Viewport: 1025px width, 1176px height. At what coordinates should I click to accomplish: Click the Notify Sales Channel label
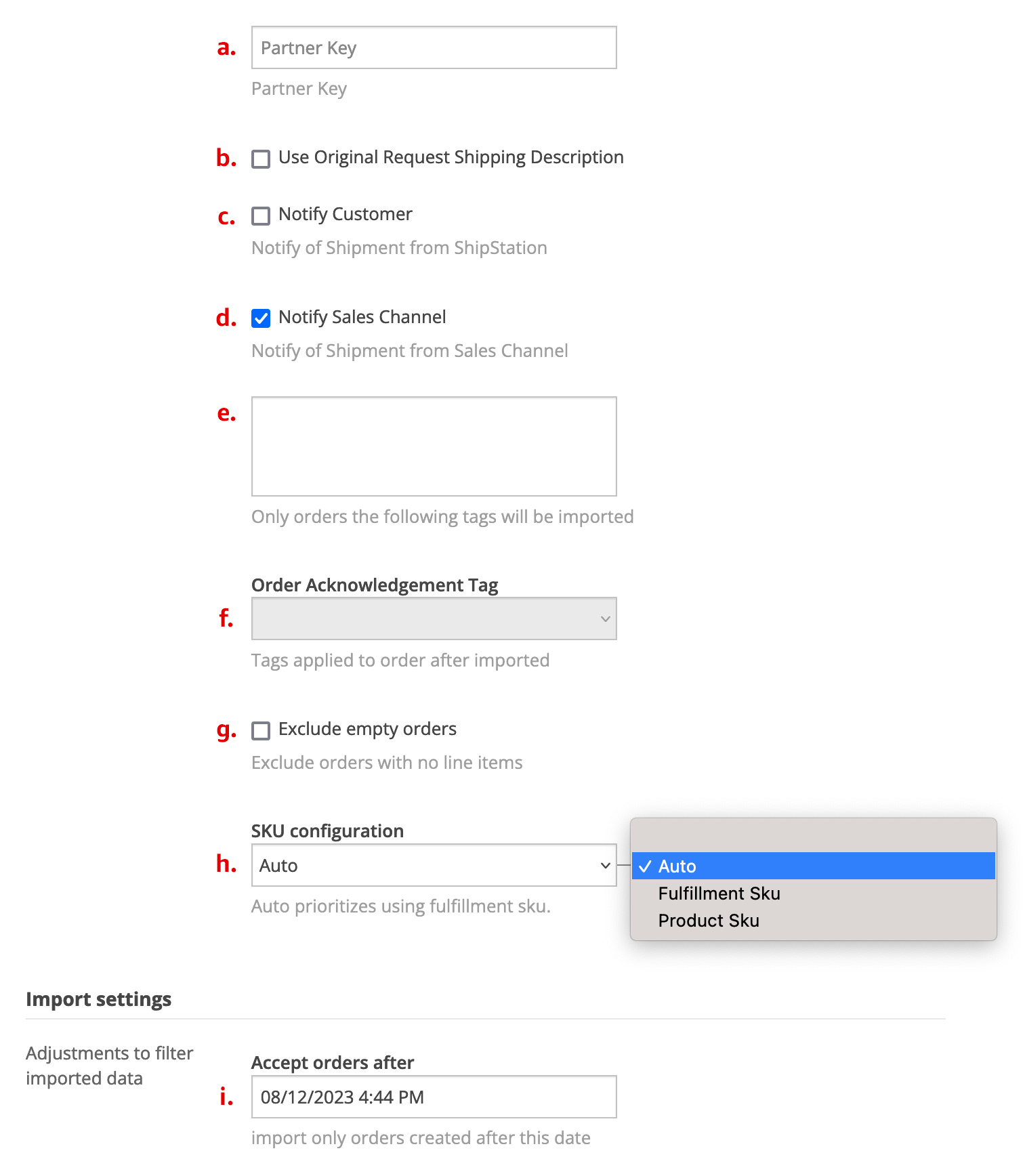click(x=362, y=317)
